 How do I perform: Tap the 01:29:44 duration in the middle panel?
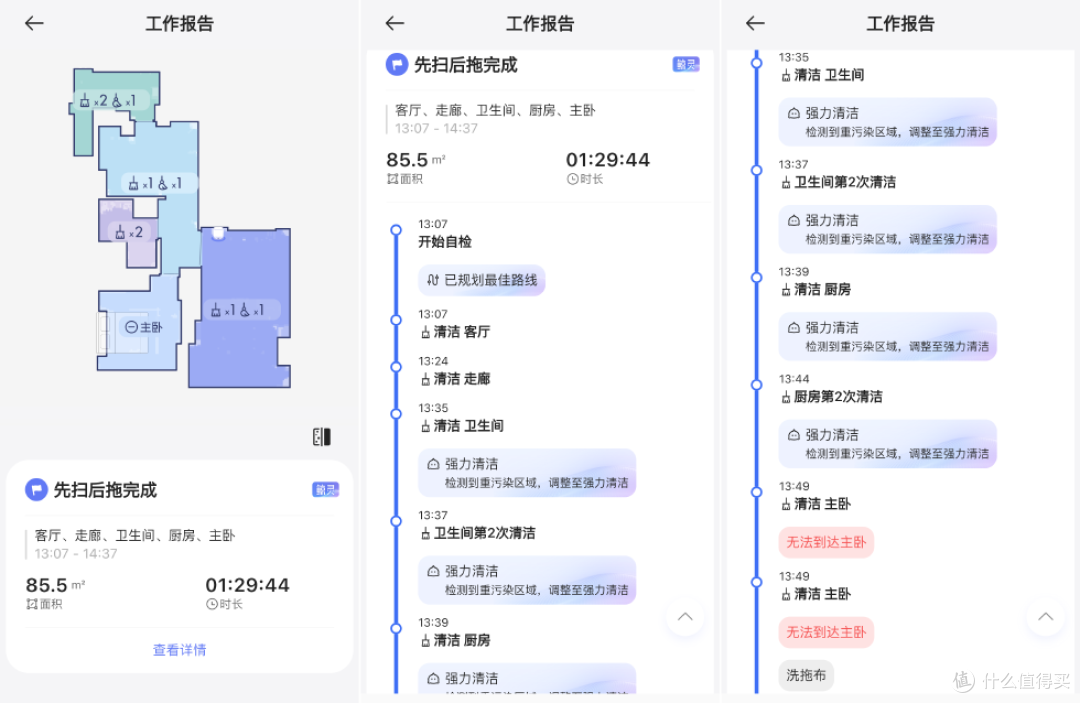coord(608,160)
